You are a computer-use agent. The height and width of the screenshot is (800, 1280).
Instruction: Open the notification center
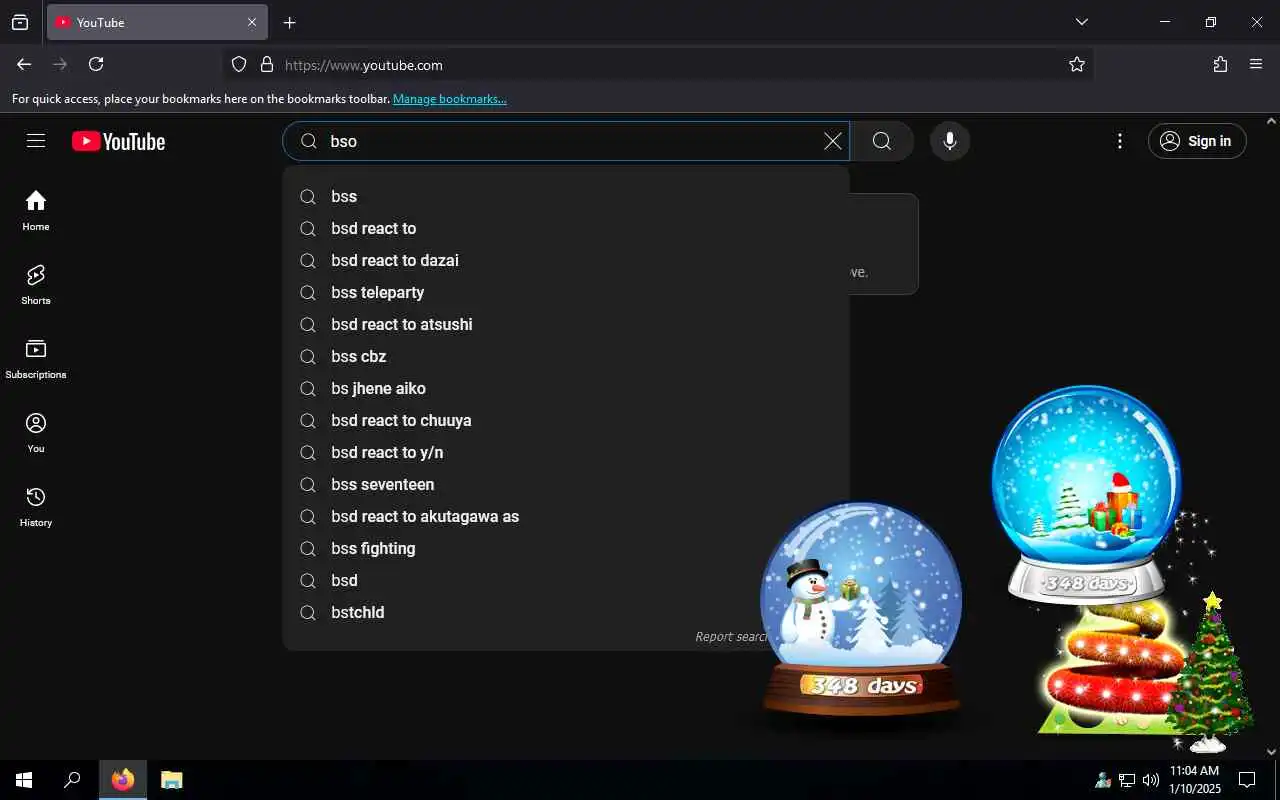tap(1247, 780)
